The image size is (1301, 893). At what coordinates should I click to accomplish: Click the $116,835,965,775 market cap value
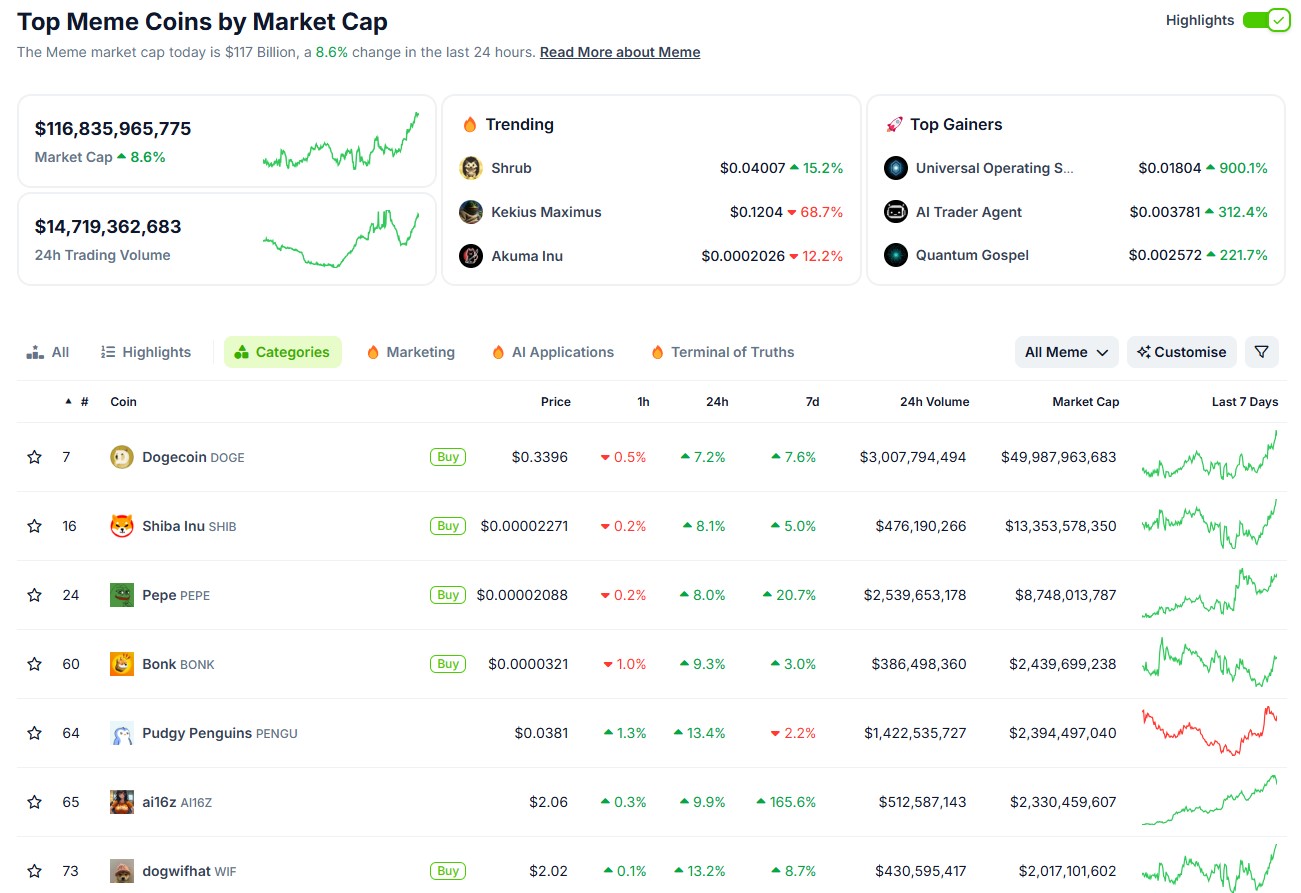113,128
